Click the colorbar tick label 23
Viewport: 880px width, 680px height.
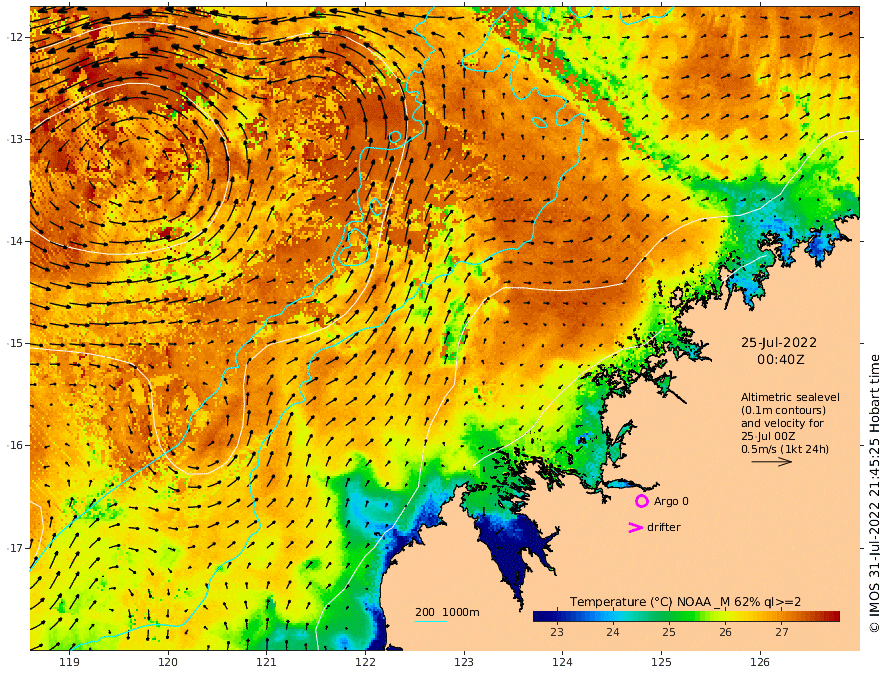(556, 632)
